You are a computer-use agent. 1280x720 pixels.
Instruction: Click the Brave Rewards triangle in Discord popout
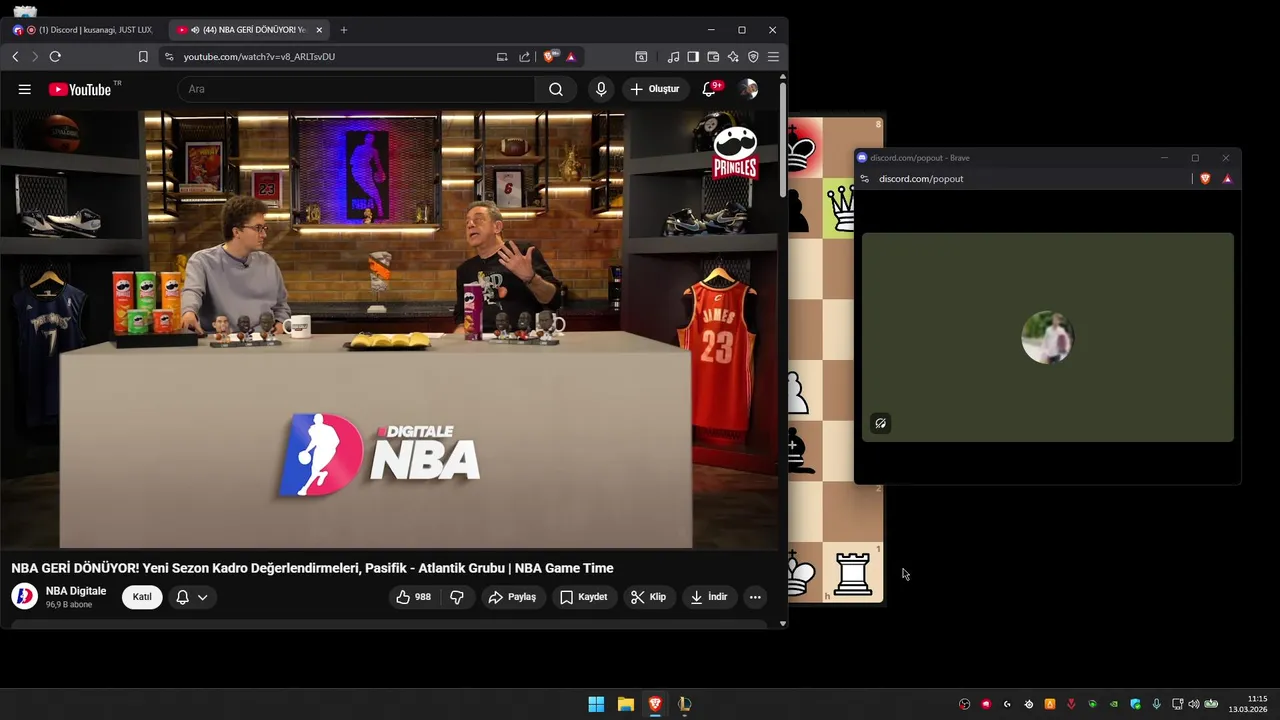(x=1227, y=179)
